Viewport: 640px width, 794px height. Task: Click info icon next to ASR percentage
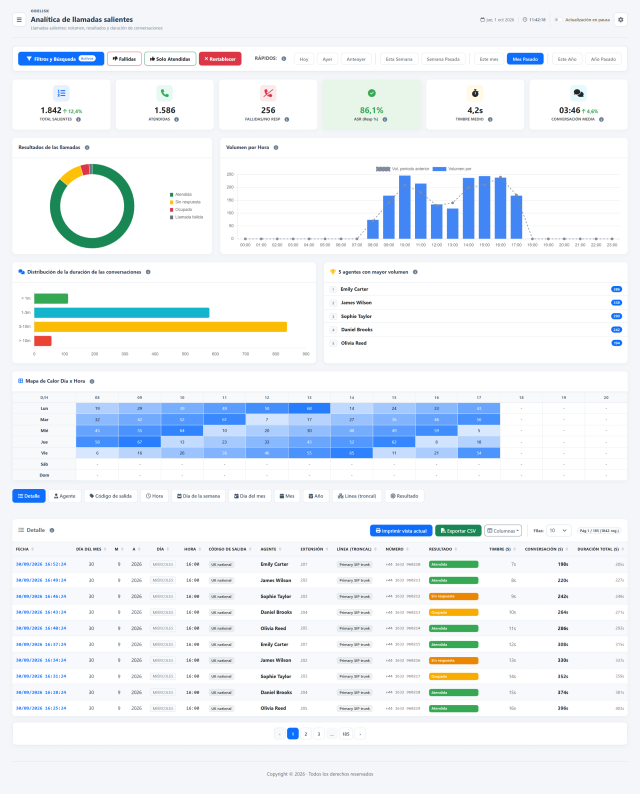click(385, 120)
